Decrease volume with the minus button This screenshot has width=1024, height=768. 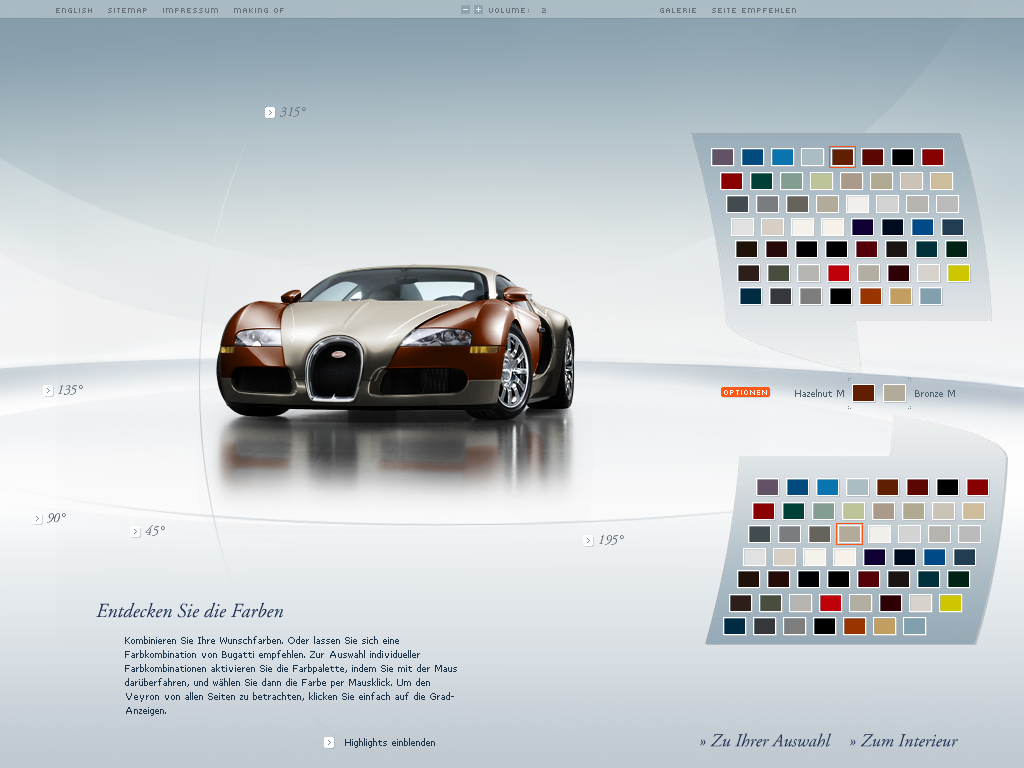[465, 10]
